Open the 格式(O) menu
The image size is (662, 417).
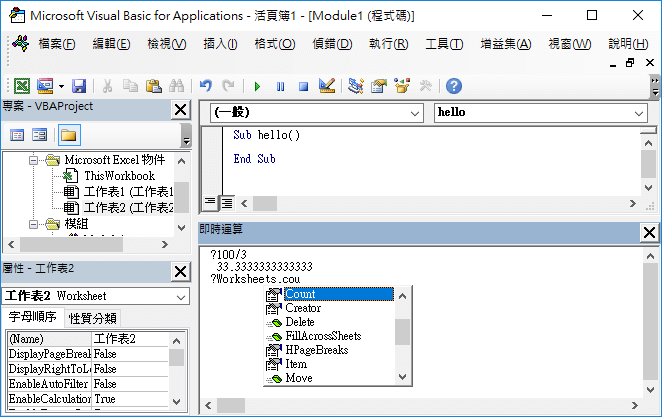[x=275, y=44]
